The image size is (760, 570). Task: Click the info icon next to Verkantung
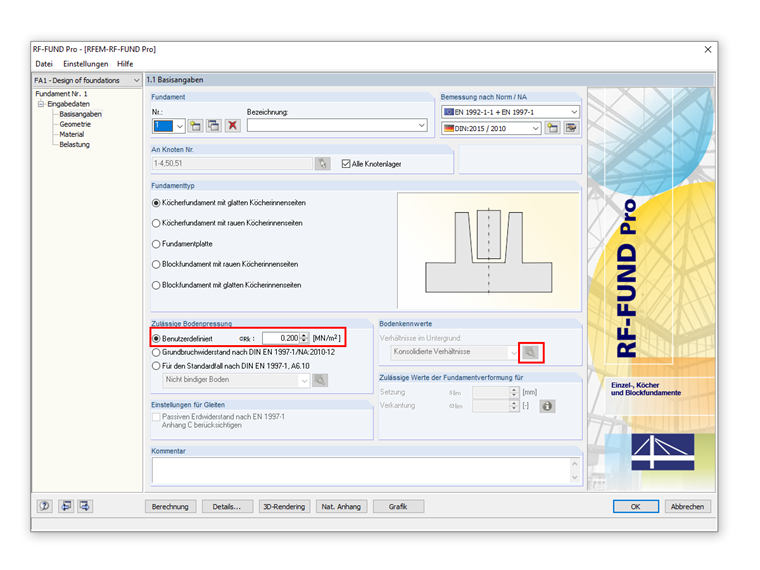click(x=547, y=406)
